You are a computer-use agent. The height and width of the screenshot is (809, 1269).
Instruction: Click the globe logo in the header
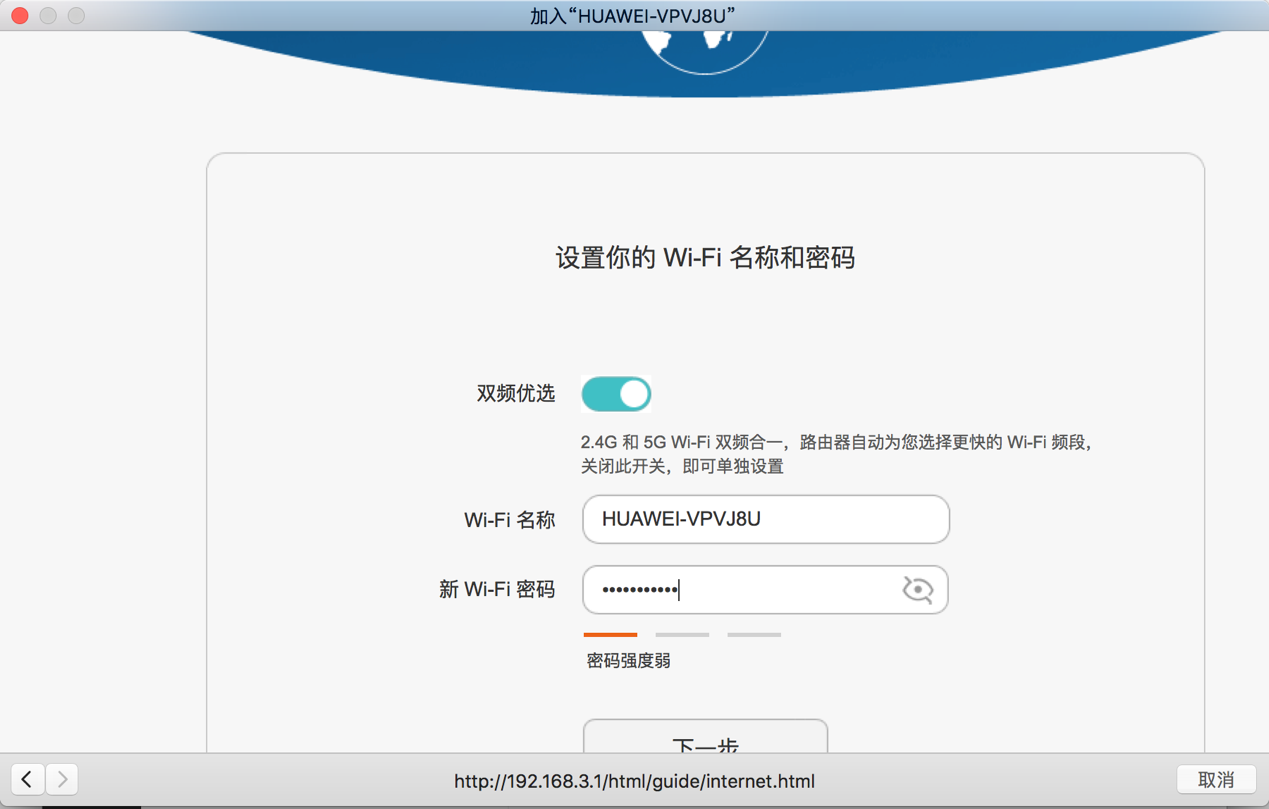pyautogui.click(x=705, y=50)
